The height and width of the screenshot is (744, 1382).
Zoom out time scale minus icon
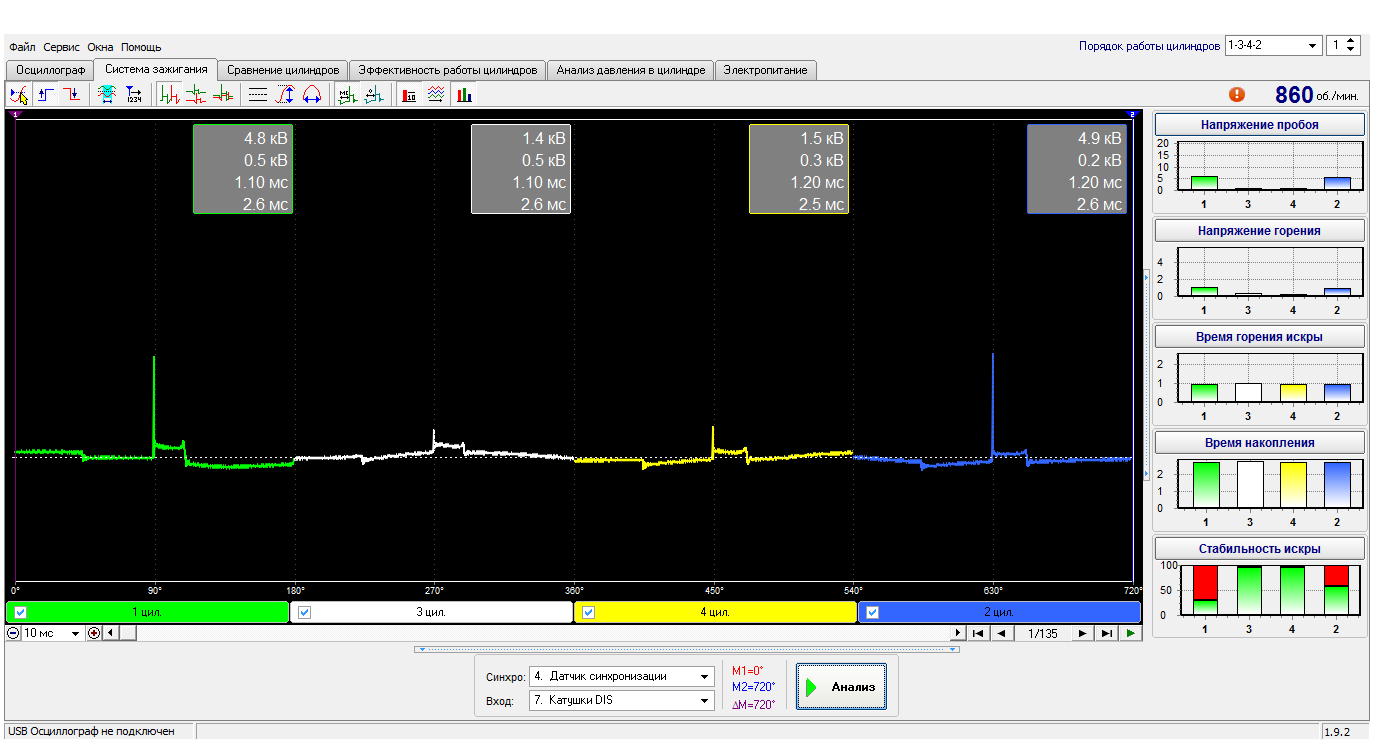14,633
